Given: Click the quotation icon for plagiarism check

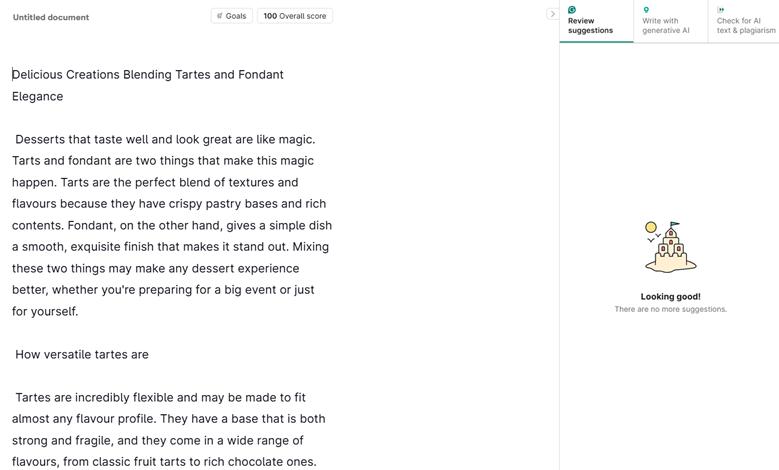Looking at the screenshot, I should pyautogui.click(x=721, y=10).
